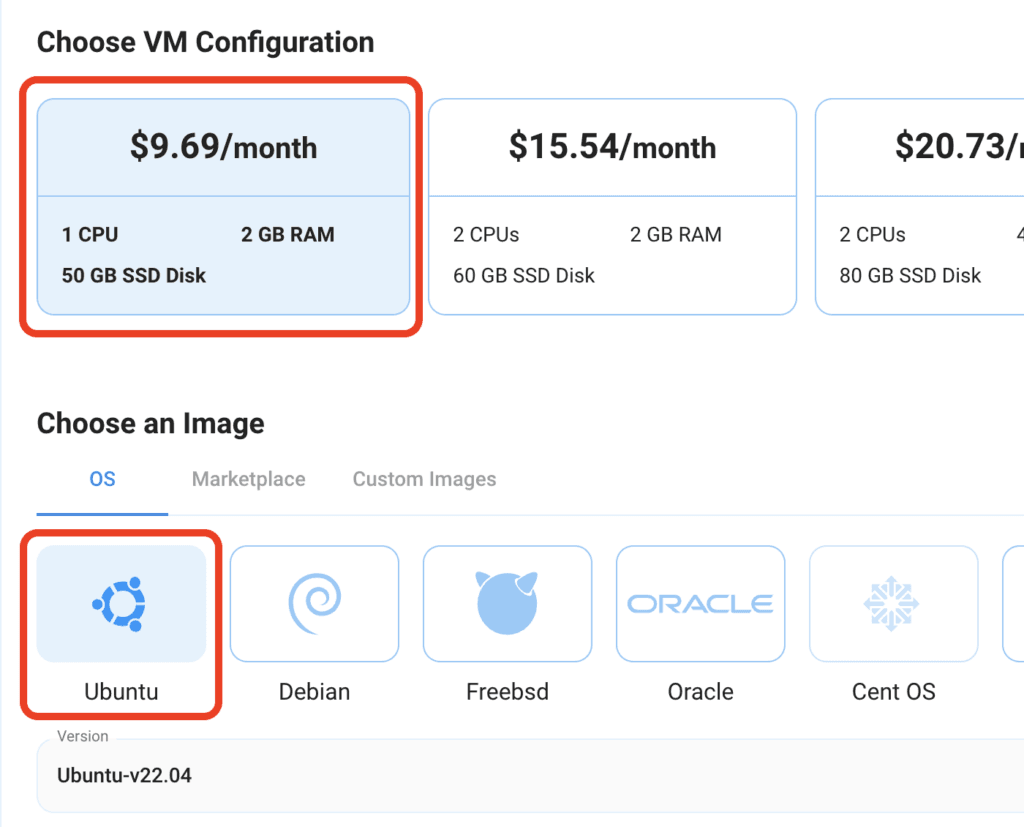Select the Ubuntu logo icon
The image size is (1024, 827).
coord(121,604)
